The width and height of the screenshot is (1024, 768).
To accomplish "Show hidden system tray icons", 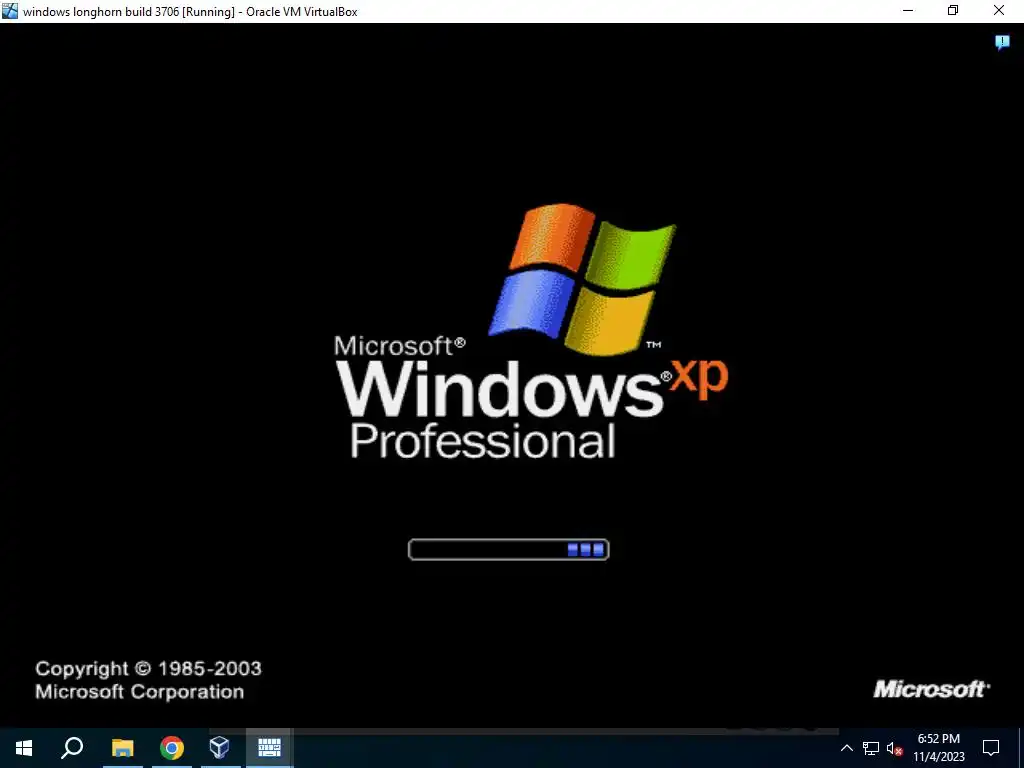I will click(x=846, y=748).
